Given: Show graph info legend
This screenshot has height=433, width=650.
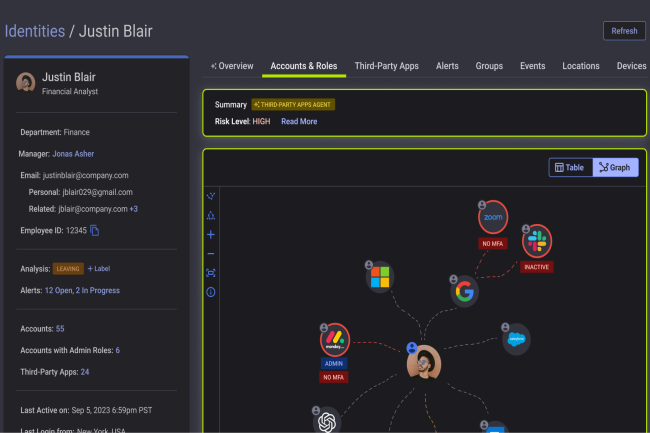Looking at the screenshot, I should click(x=210, y=292).
